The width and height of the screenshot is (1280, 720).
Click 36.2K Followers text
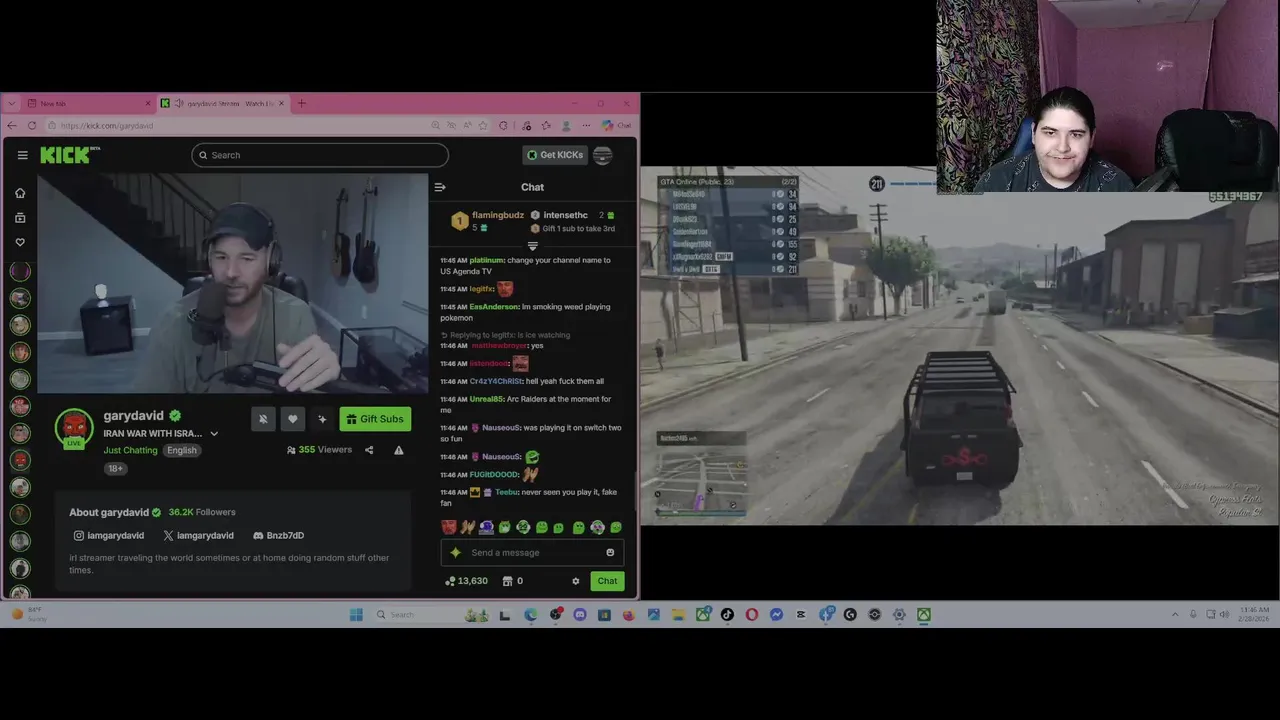pos(202,512)
